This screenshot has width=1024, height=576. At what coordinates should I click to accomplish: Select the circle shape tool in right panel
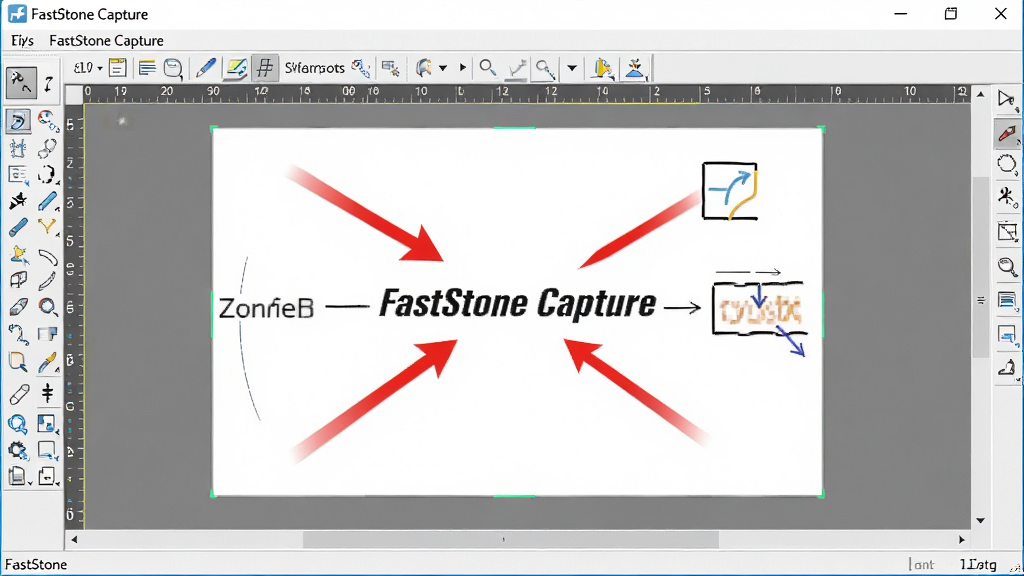click(x=1007, y=164)
